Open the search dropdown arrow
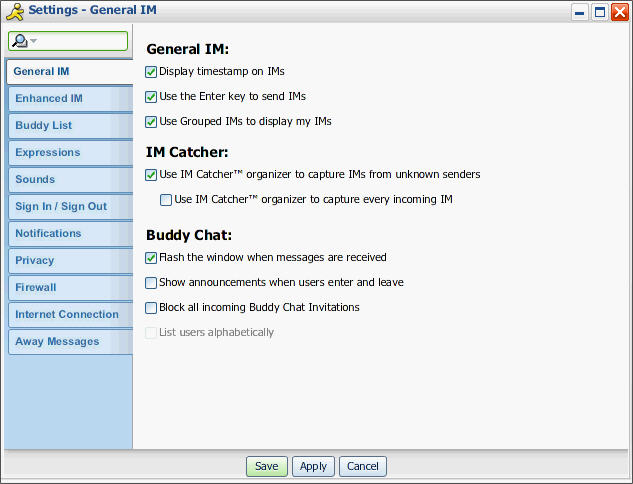 tap(33, 41)
